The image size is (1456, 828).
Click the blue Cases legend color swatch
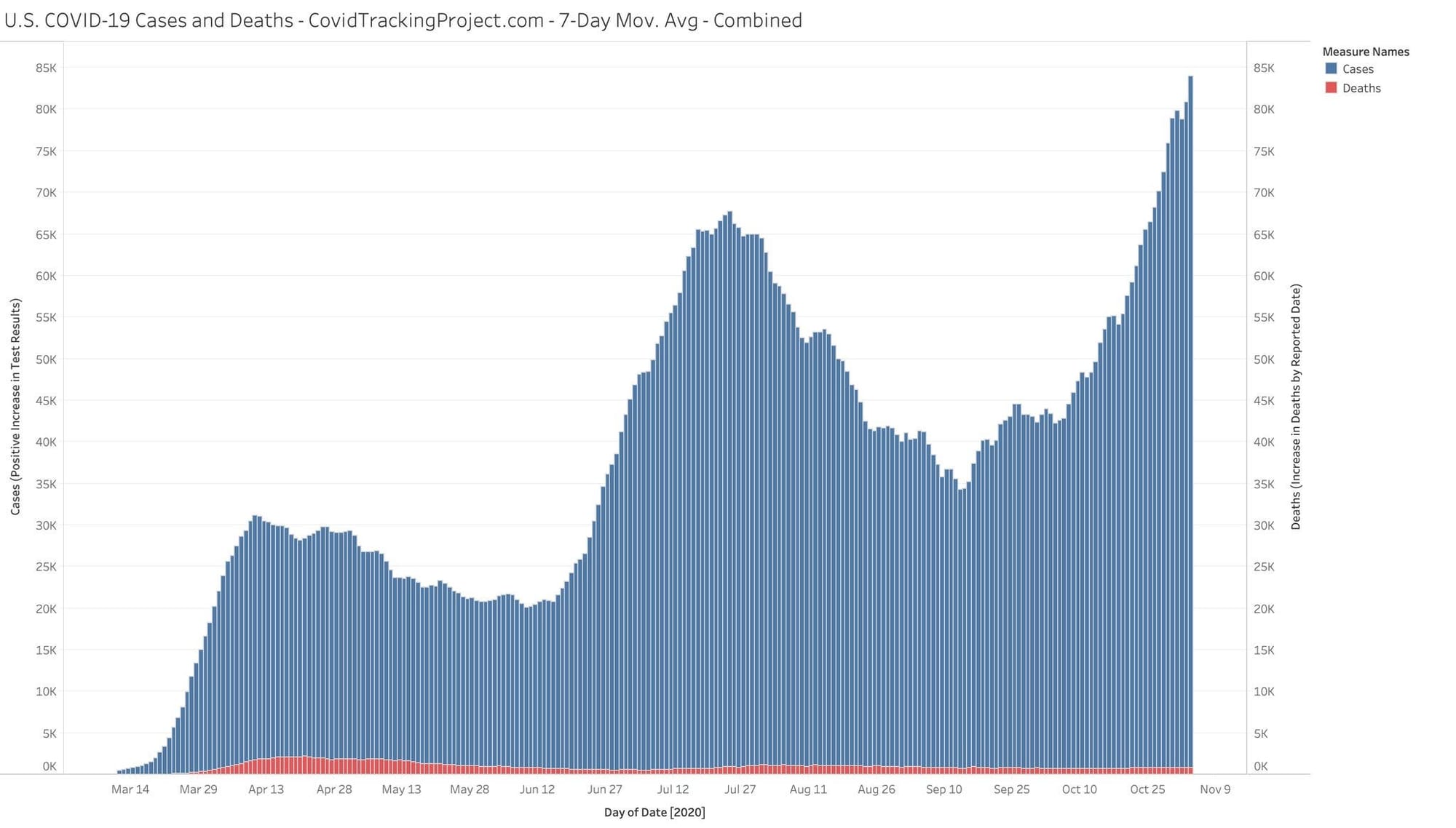pos(1331,68)
